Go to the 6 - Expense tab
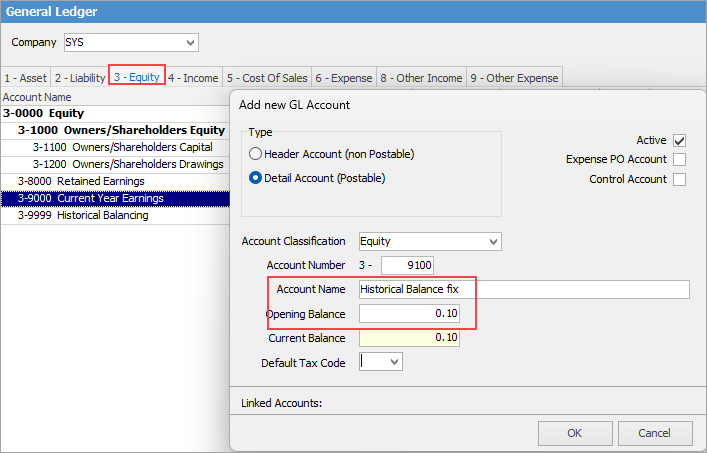Viewport: 707px width, 453px height. (x=343, y=77)
